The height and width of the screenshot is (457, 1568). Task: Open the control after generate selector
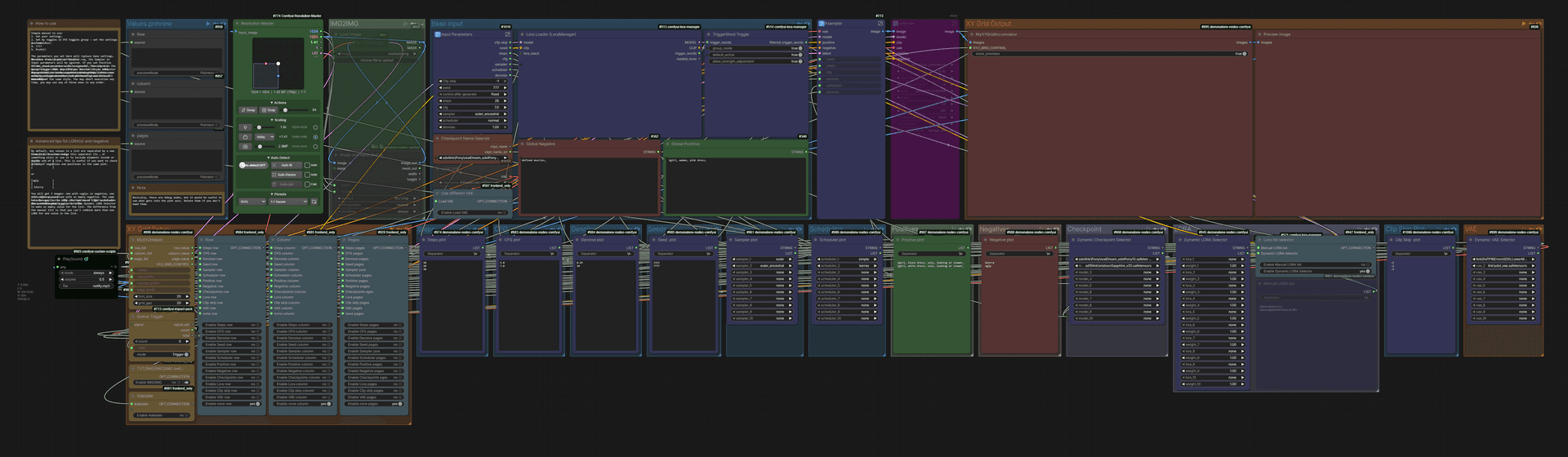pyautogui.click(x=473, y=95)
